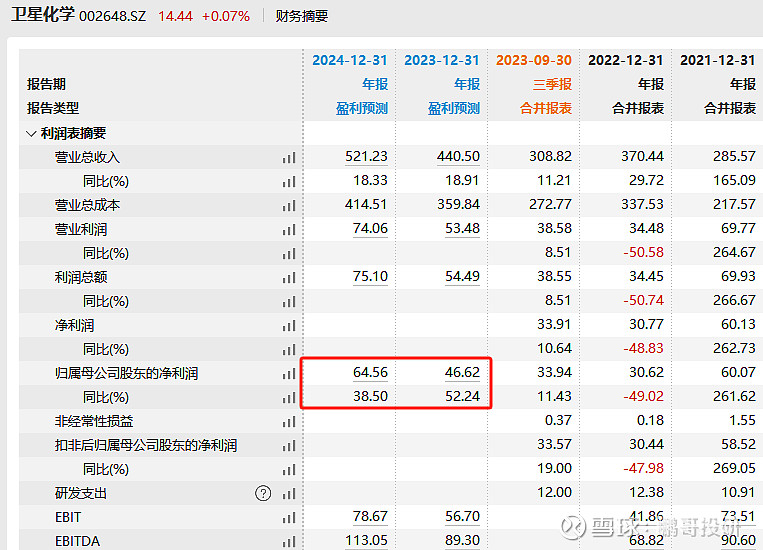Screen dimensions: 763x550
Task: Click forecast operating profit 53.48
Action: click(x=462, y=229)
